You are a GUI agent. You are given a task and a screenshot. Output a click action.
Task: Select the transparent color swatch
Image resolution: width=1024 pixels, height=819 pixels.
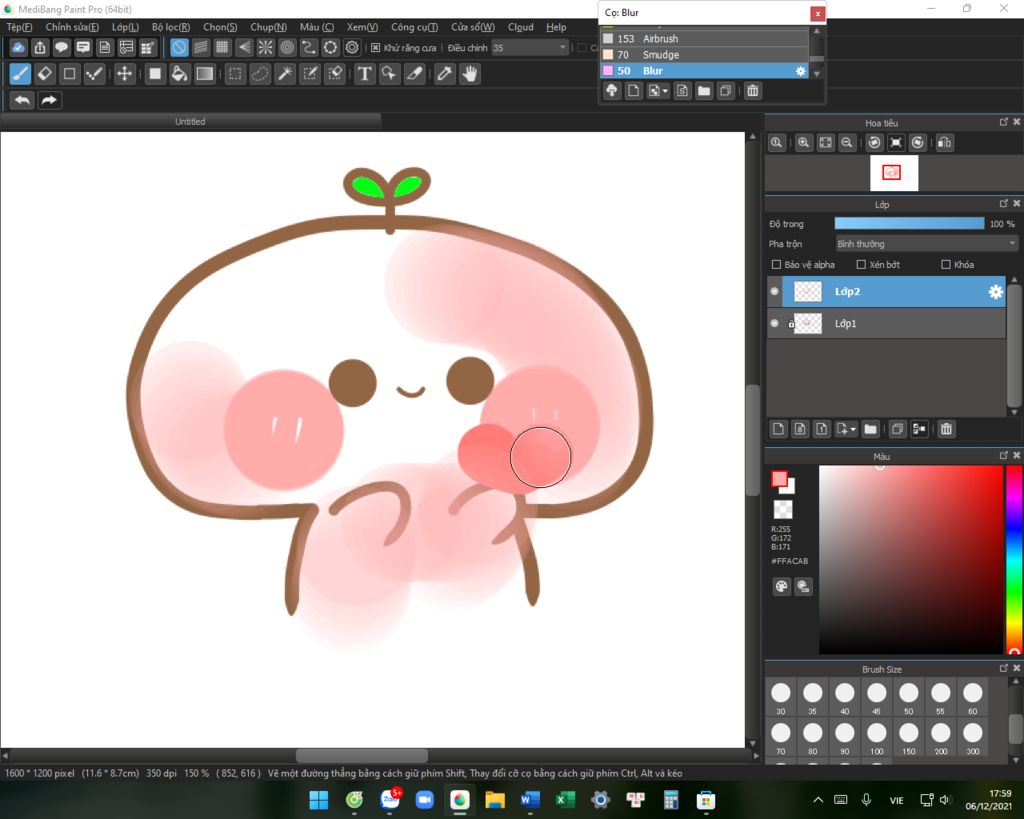[782, 509]
